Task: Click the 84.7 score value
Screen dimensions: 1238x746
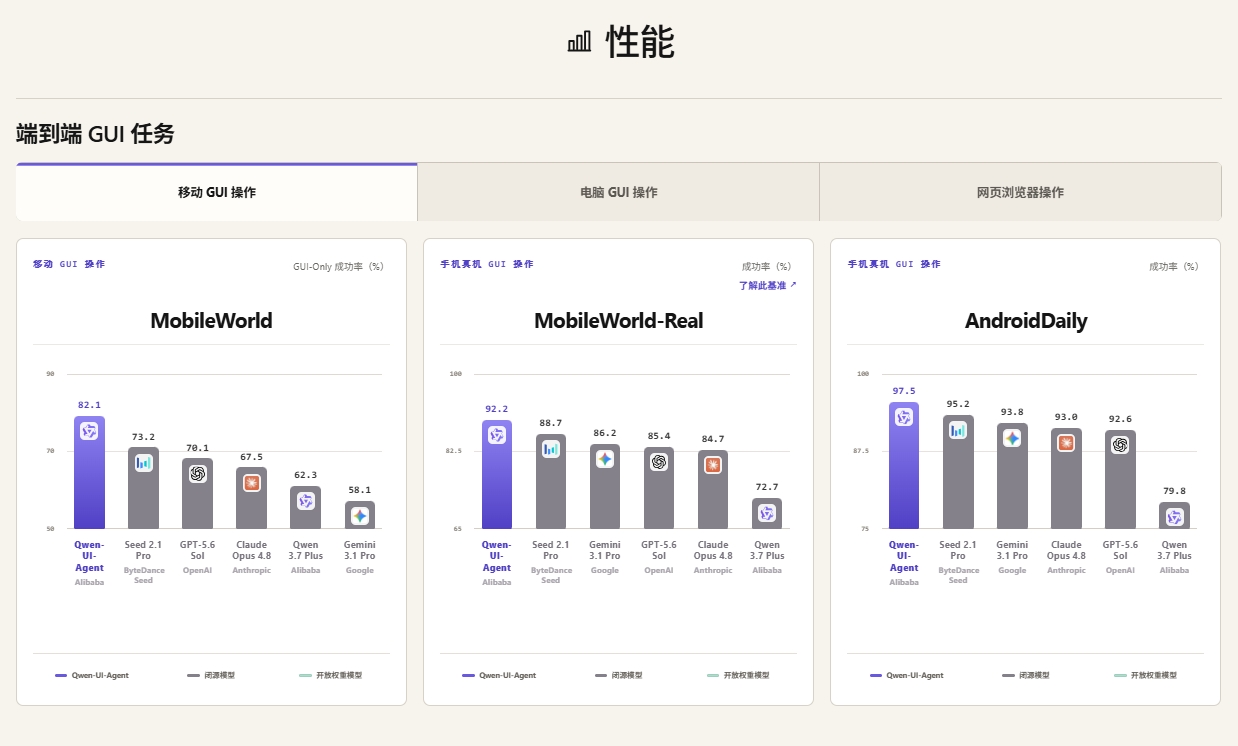Action: click(712, 439)
